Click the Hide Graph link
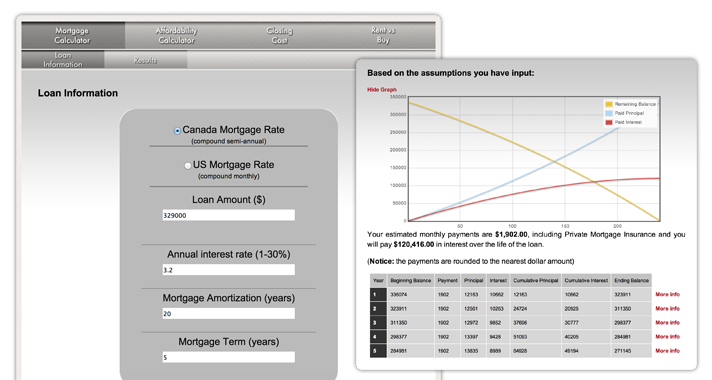The image size is (712, 380). point(382,89)
